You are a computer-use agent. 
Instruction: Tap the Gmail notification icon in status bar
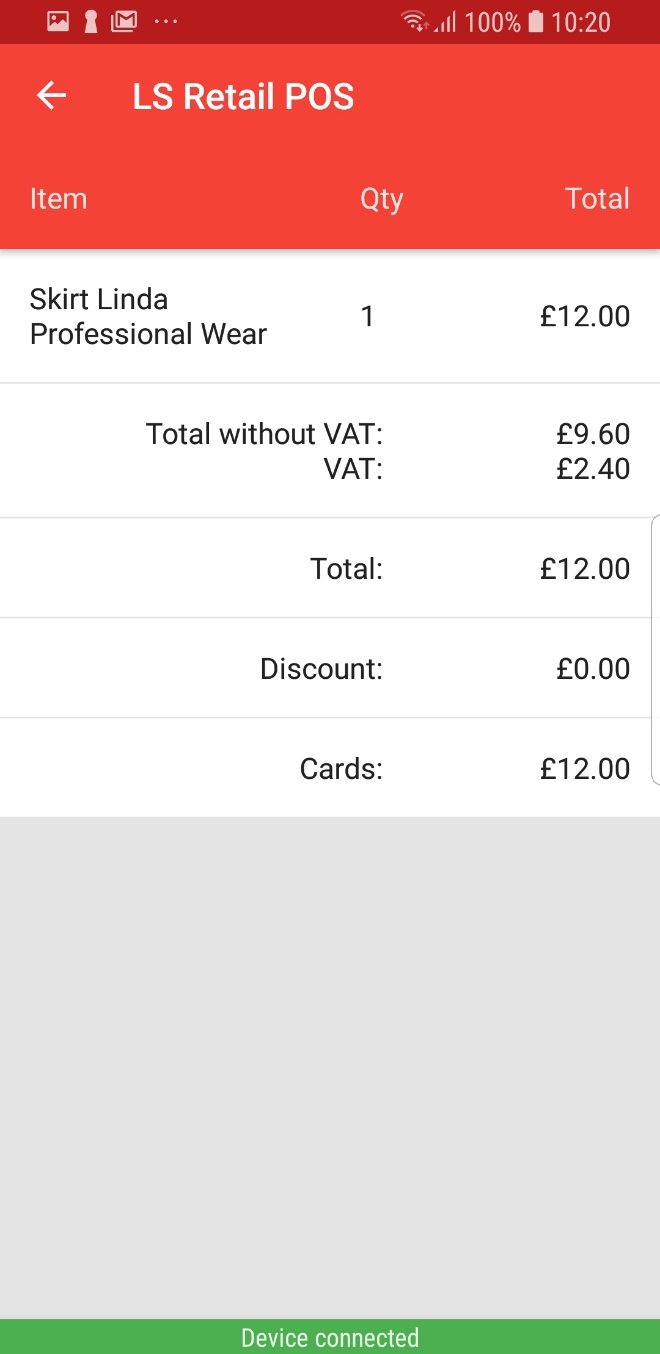[124, 21]
